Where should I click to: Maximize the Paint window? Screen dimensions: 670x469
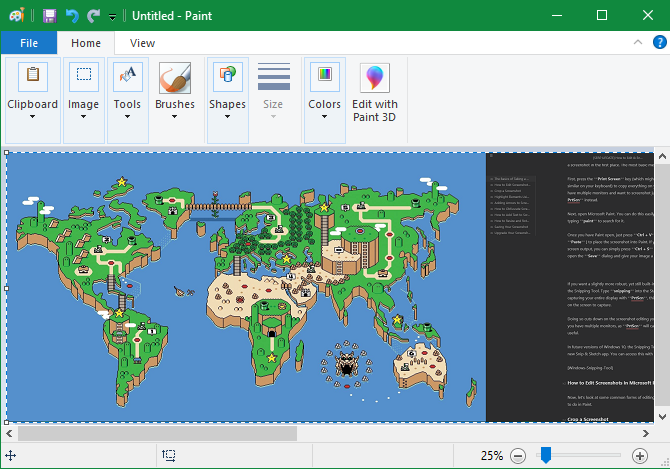click(602, 15)
